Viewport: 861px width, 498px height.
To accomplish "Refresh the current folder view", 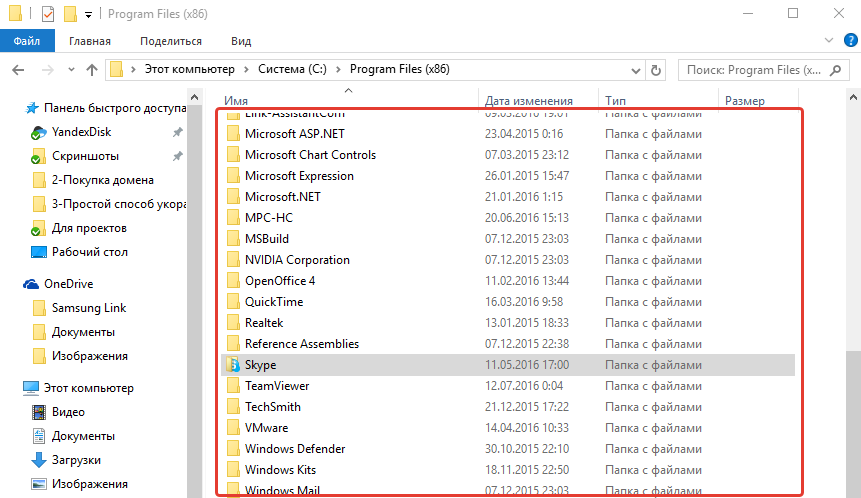I will pos(655,70).
